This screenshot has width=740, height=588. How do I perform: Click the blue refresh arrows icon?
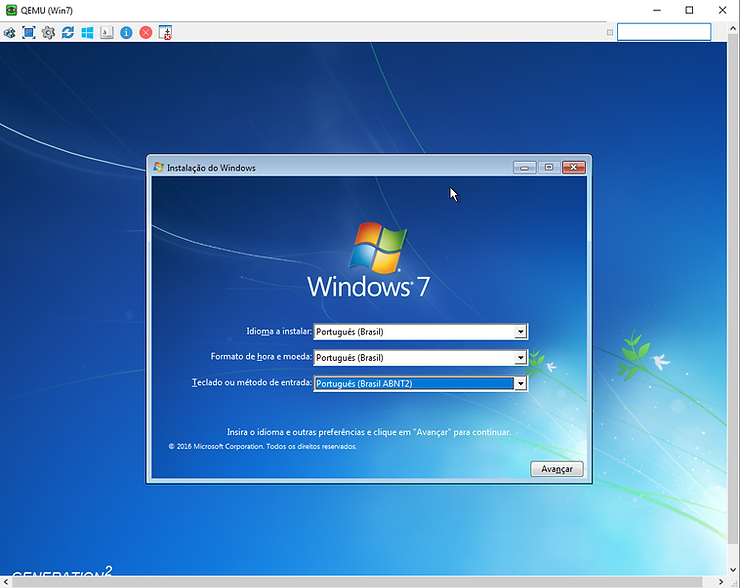67,33
